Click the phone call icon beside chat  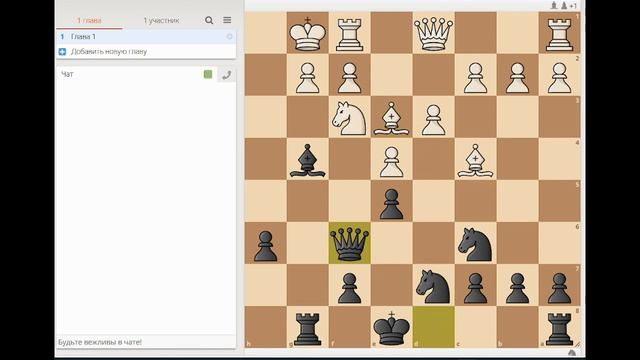pyautogui.click(x=227, y=75)
